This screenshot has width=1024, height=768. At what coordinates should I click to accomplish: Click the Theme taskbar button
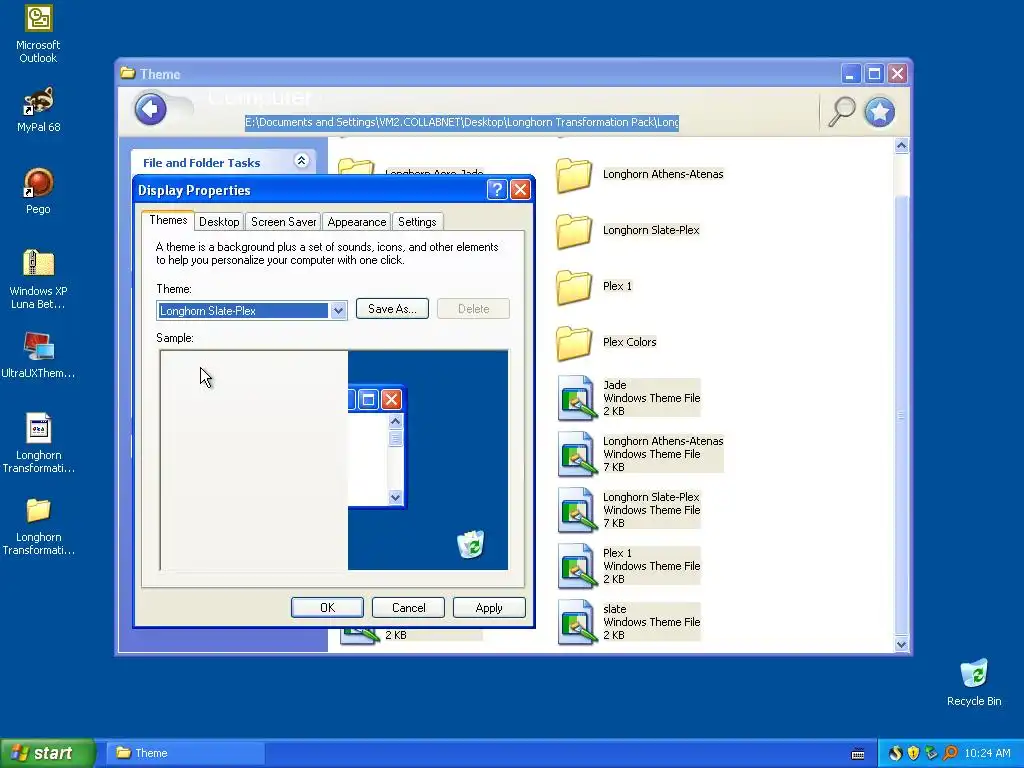pos(185,753)
